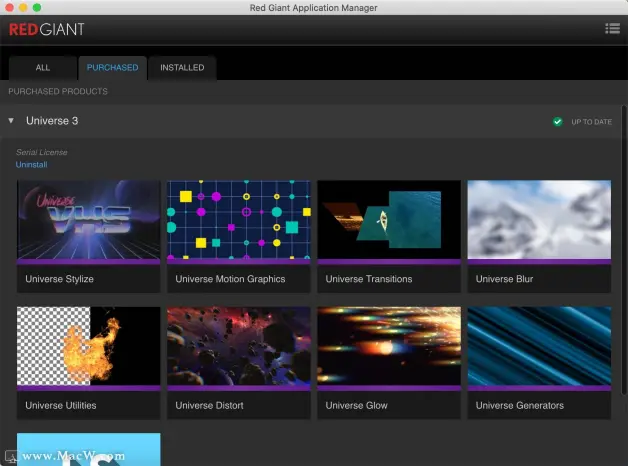Click the green Up To Date checkmark icon
628x466 pixels.
558,122
